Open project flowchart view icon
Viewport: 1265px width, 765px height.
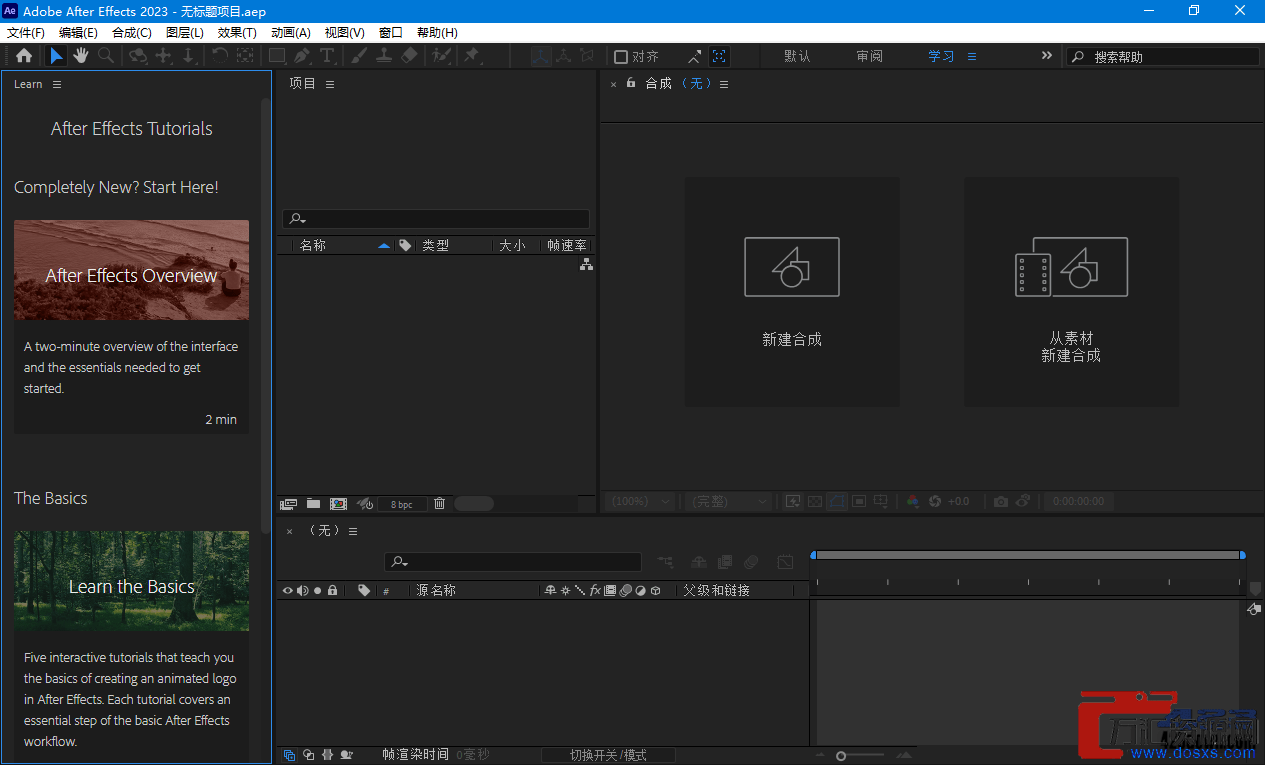pyautogui.click(x=586, y=264)
